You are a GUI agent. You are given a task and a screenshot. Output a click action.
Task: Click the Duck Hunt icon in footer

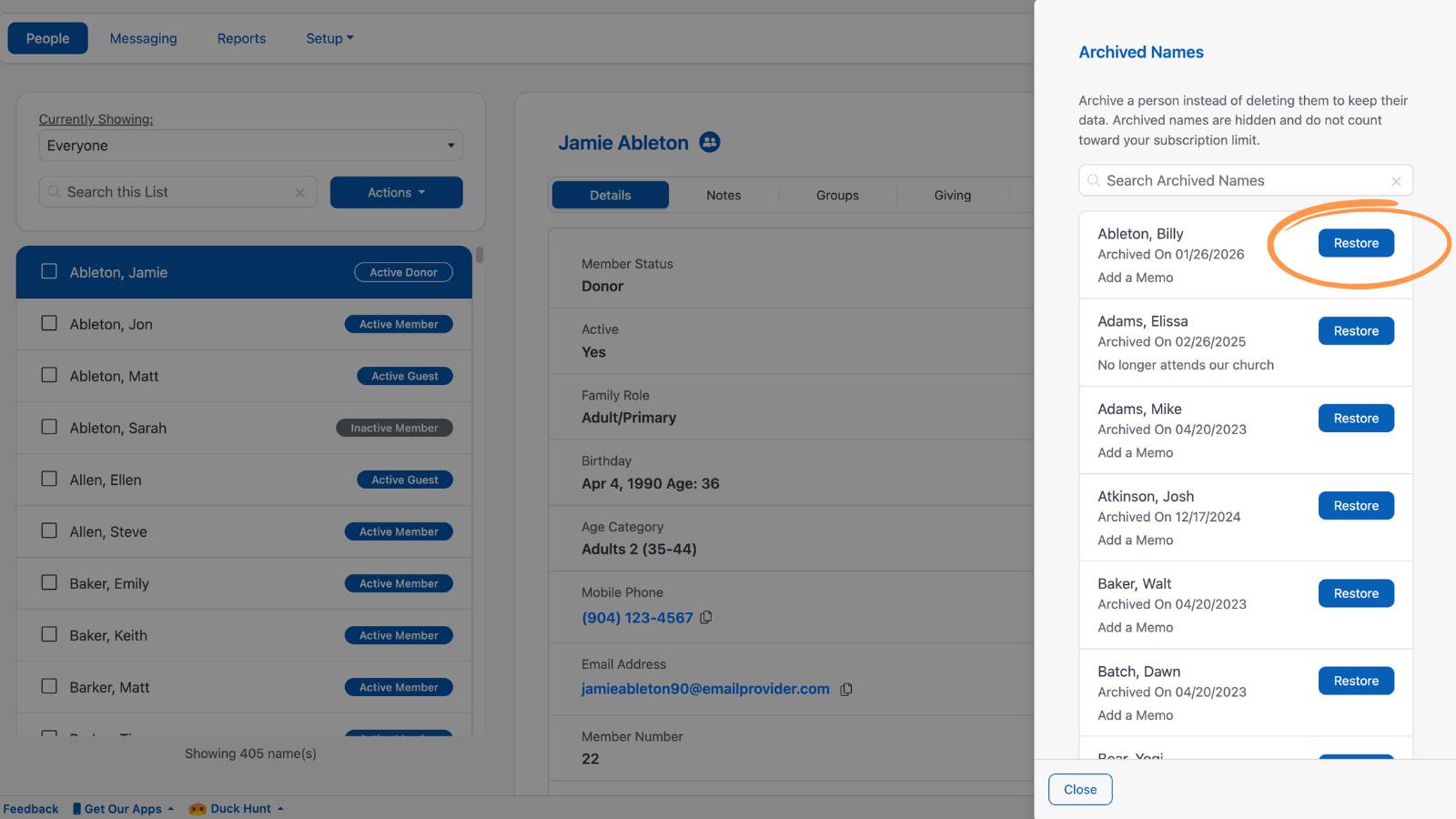tap(197, 809)
